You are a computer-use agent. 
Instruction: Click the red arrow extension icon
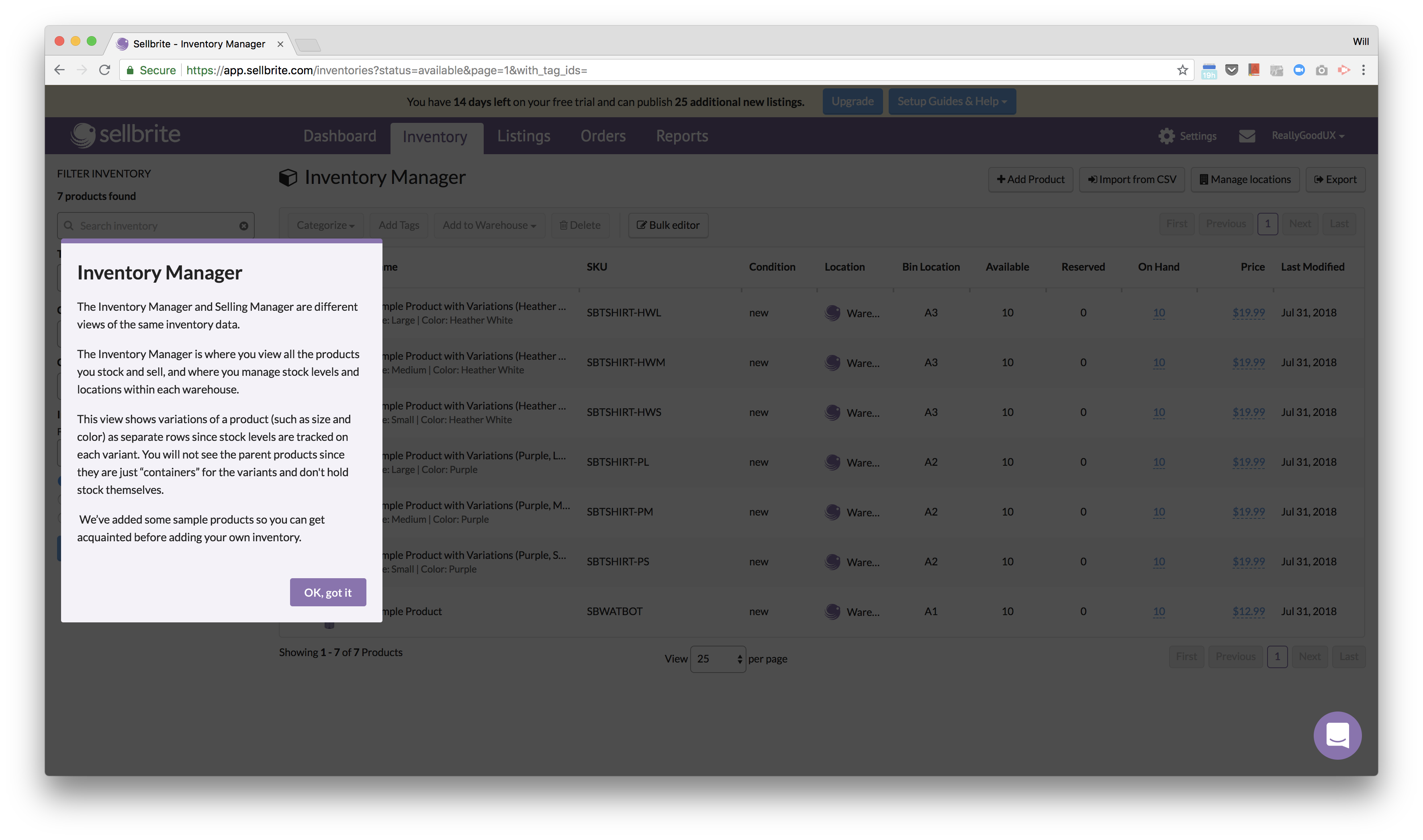pos(1344,69)
